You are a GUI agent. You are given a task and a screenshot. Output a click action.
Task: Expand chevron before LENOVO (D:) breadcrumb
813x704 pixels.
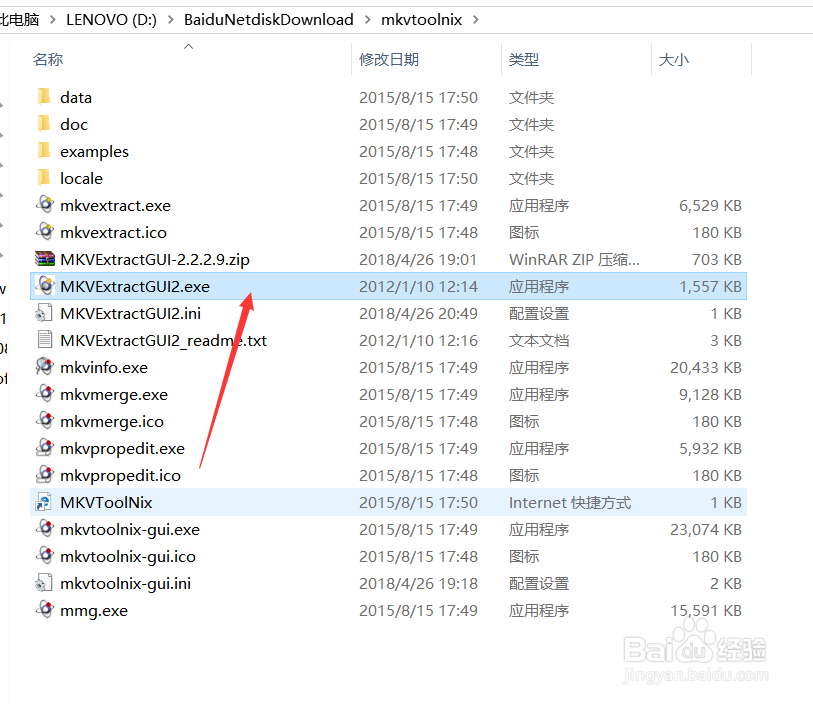[52, 20]
